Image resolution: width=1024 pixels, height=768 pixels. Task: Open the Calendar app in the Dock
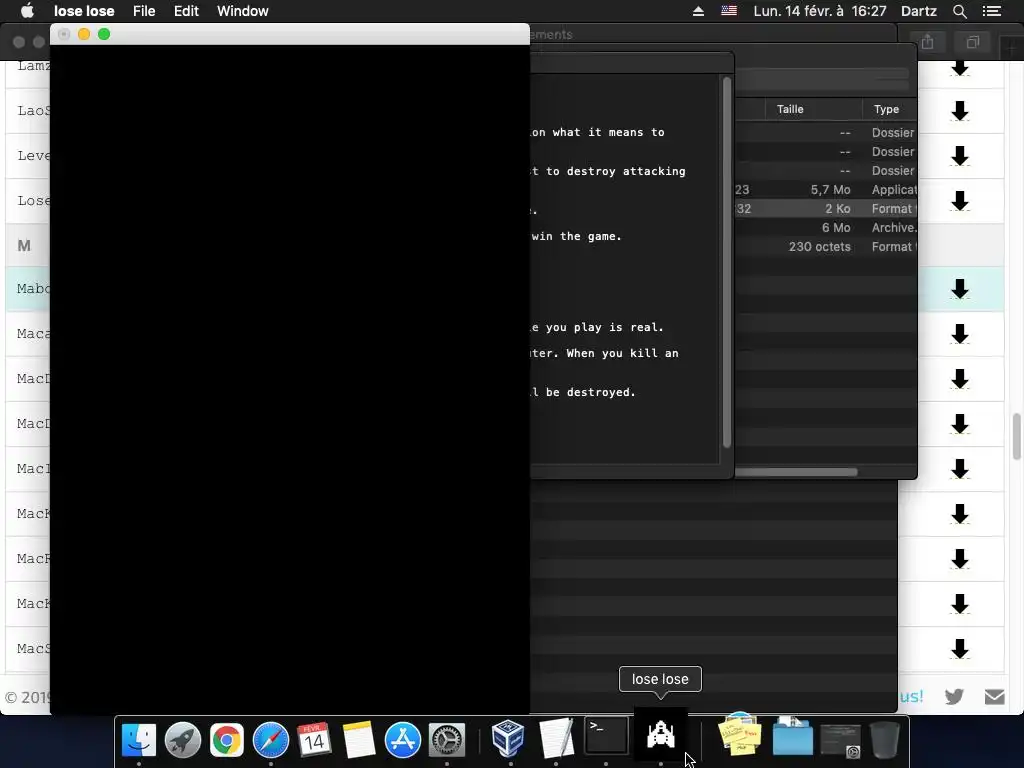pyautogui.click(x=314, y=740)
